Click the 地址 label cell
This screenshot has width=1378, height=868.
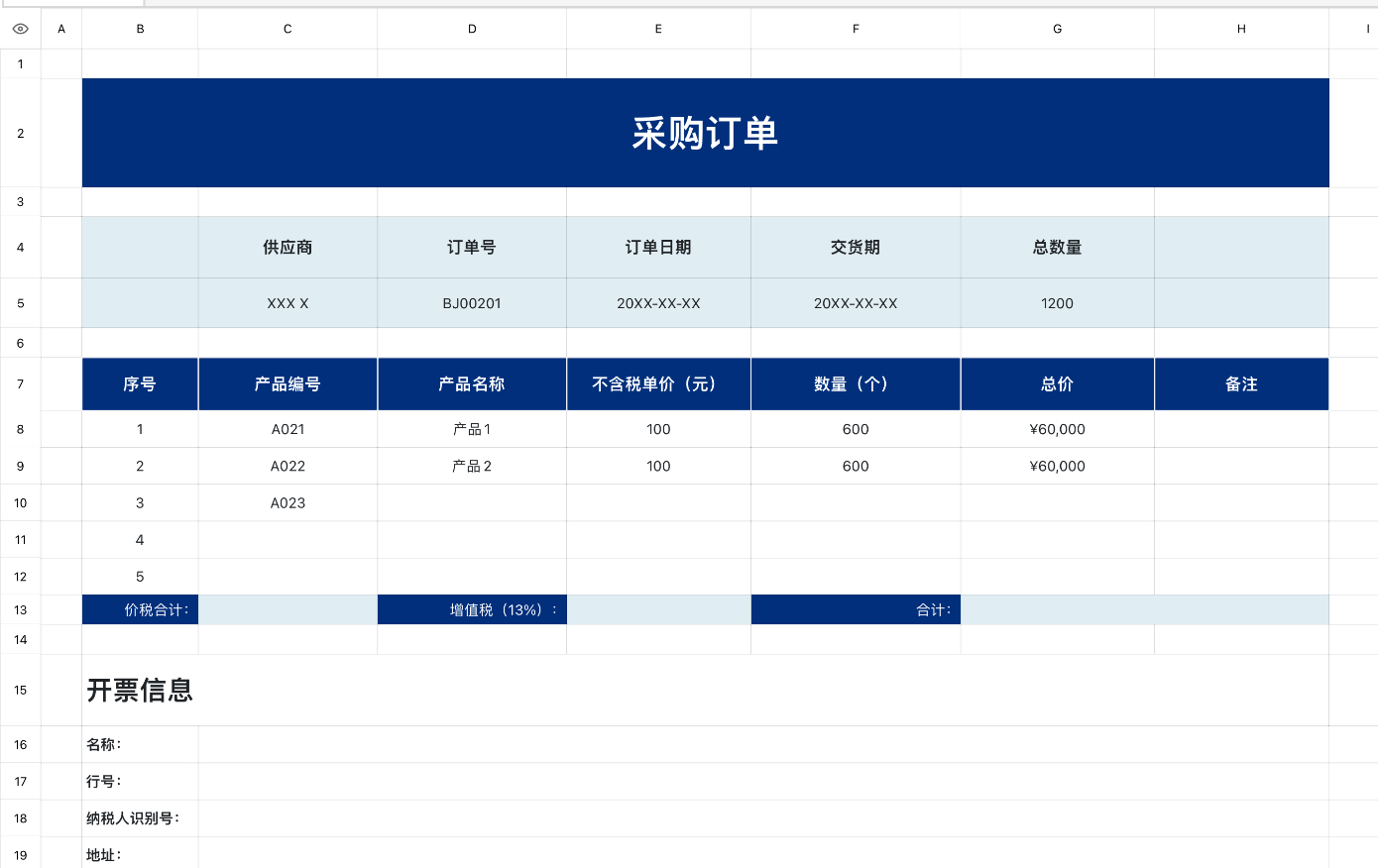coord(140,854)
